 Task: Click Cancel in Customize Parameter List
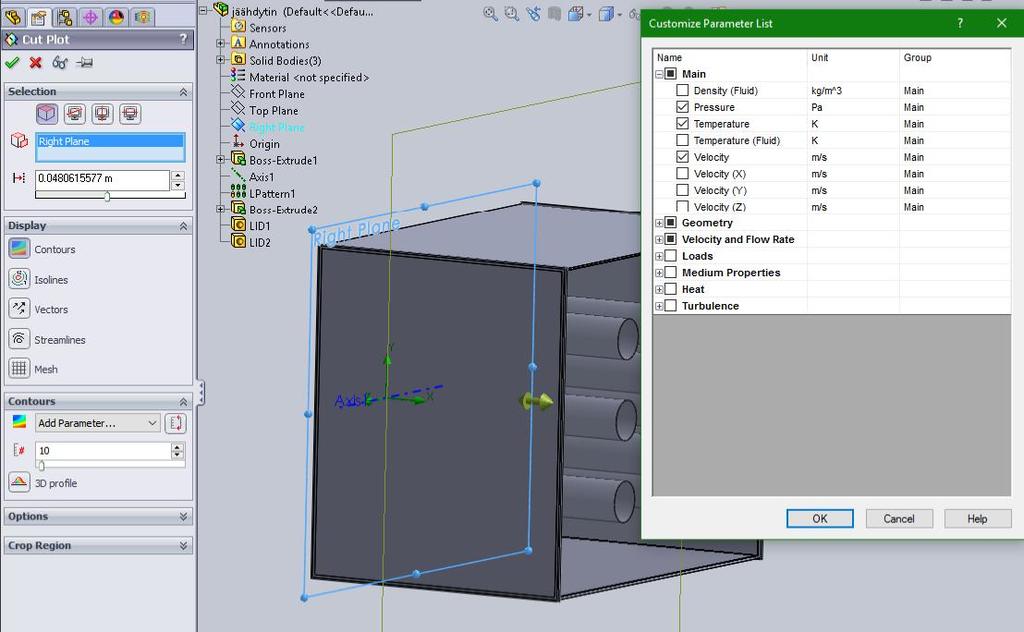pyautogui.click(x=899, y=518)
